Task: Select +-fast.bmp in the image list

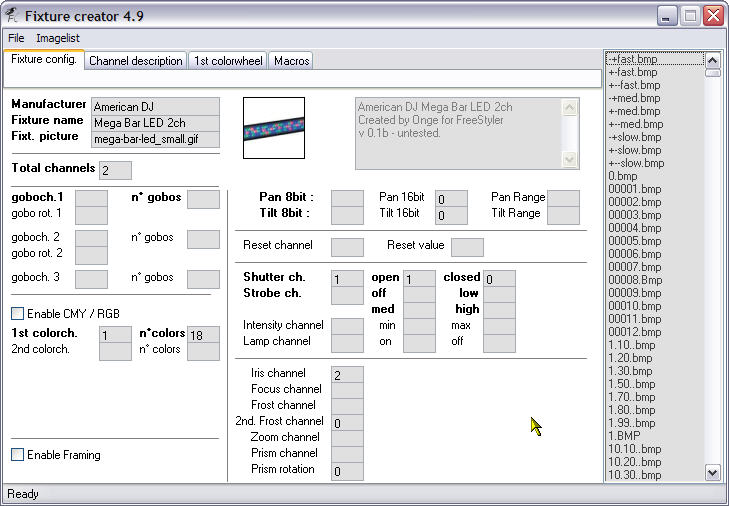Action: tap(655, 72)
